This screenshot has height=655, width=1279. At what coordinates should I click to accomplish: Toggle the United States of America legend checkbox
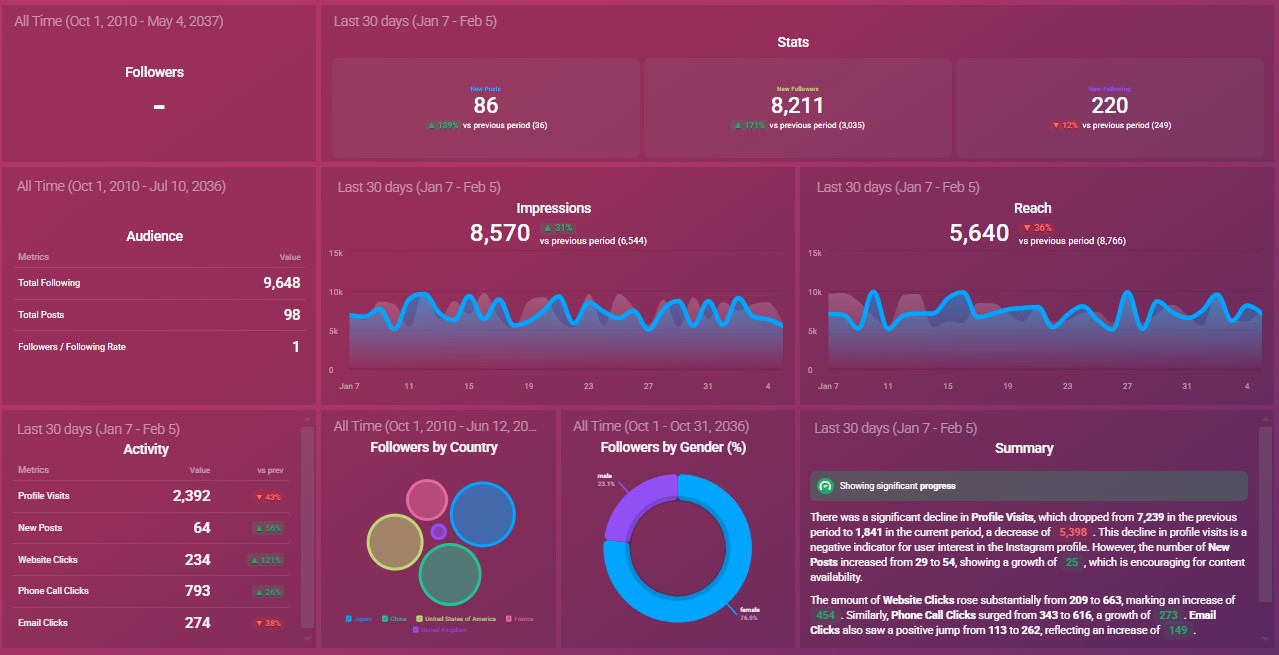[418, 619]
